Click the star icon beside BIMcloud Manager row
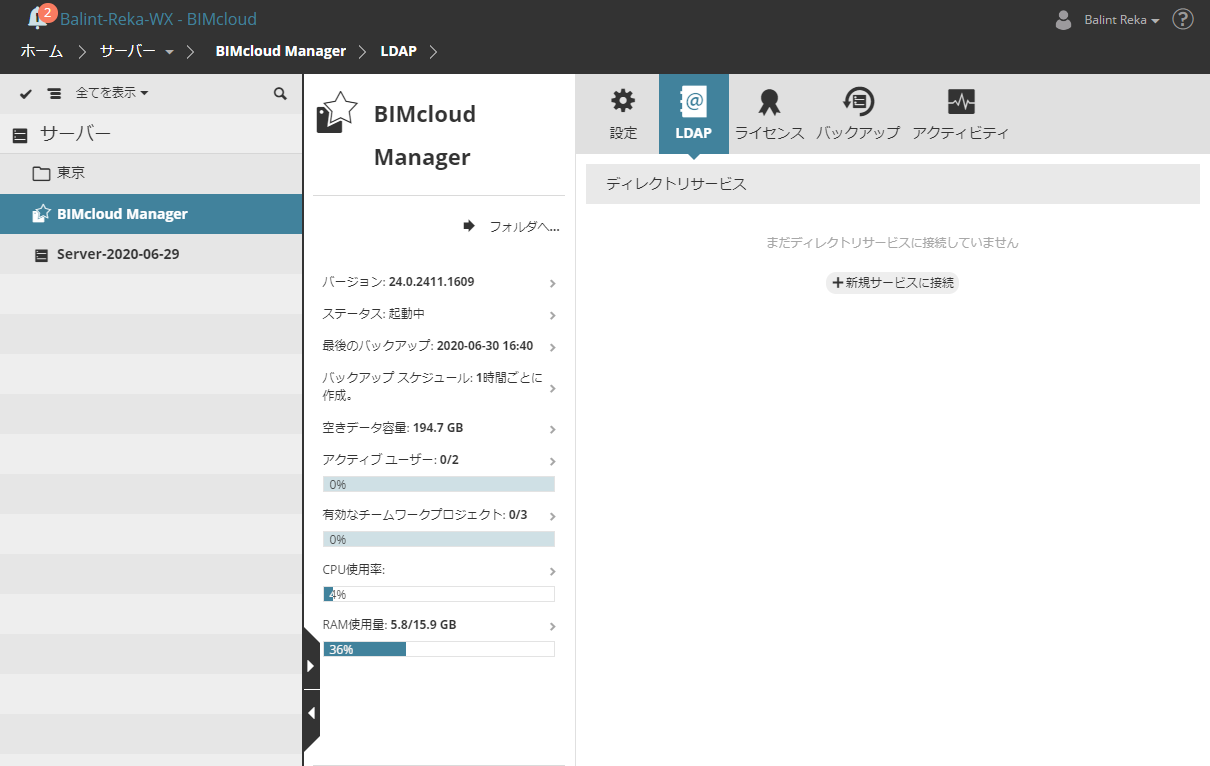 pyautogui.click(x=41, y=213)
